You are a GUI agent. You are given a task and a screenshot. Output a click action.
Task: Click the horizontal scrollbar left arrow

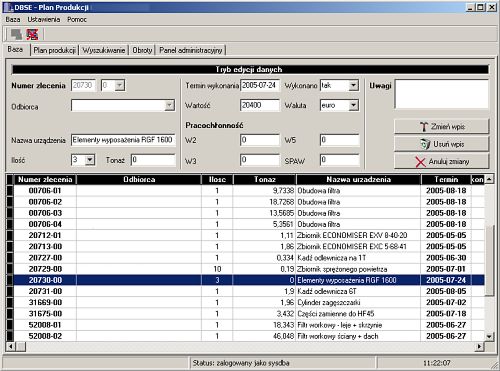click(10, 347)
